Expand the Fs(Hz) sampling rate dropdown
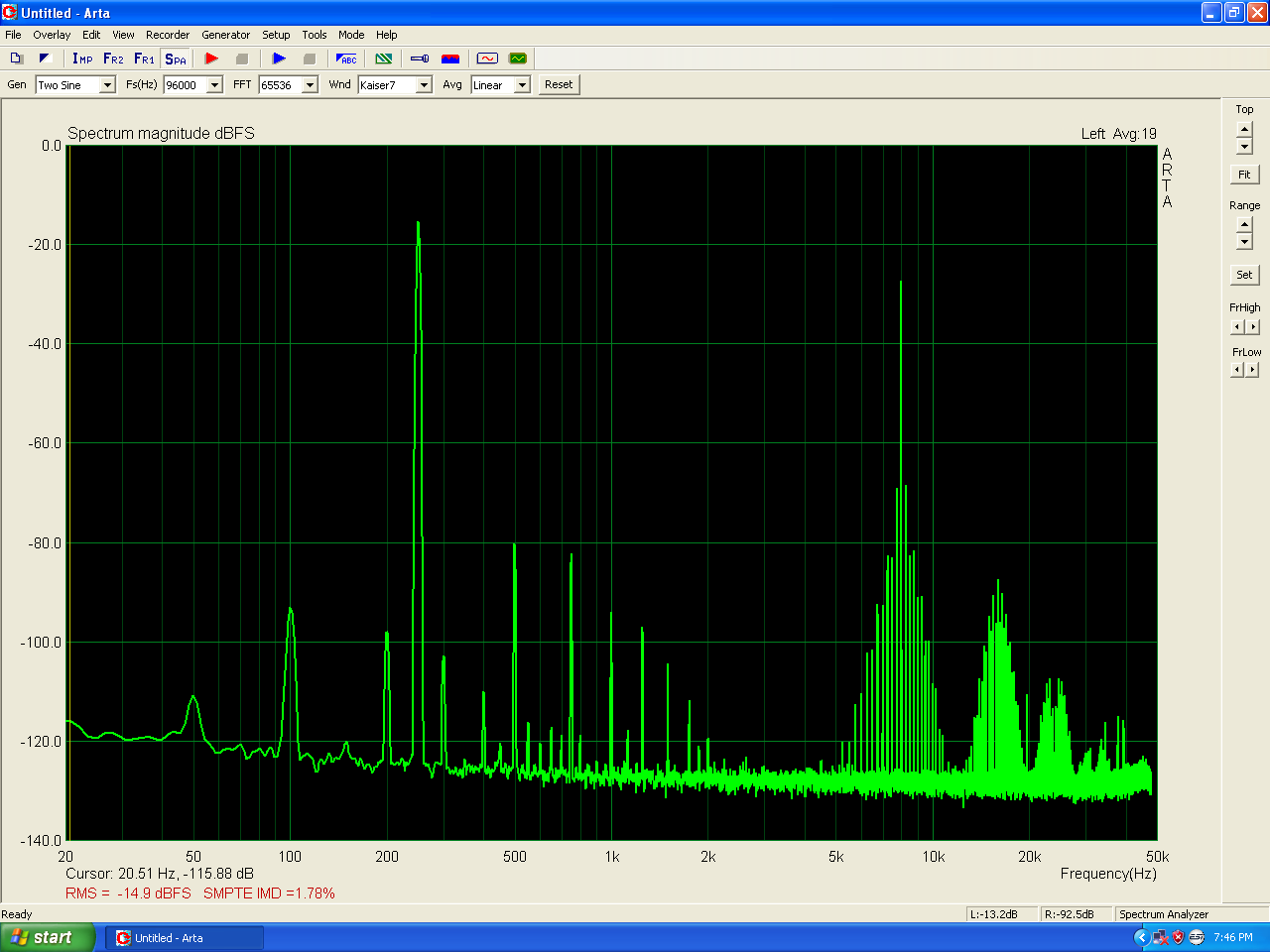Viewport: 1270px width, 952px height. (214, 85)
